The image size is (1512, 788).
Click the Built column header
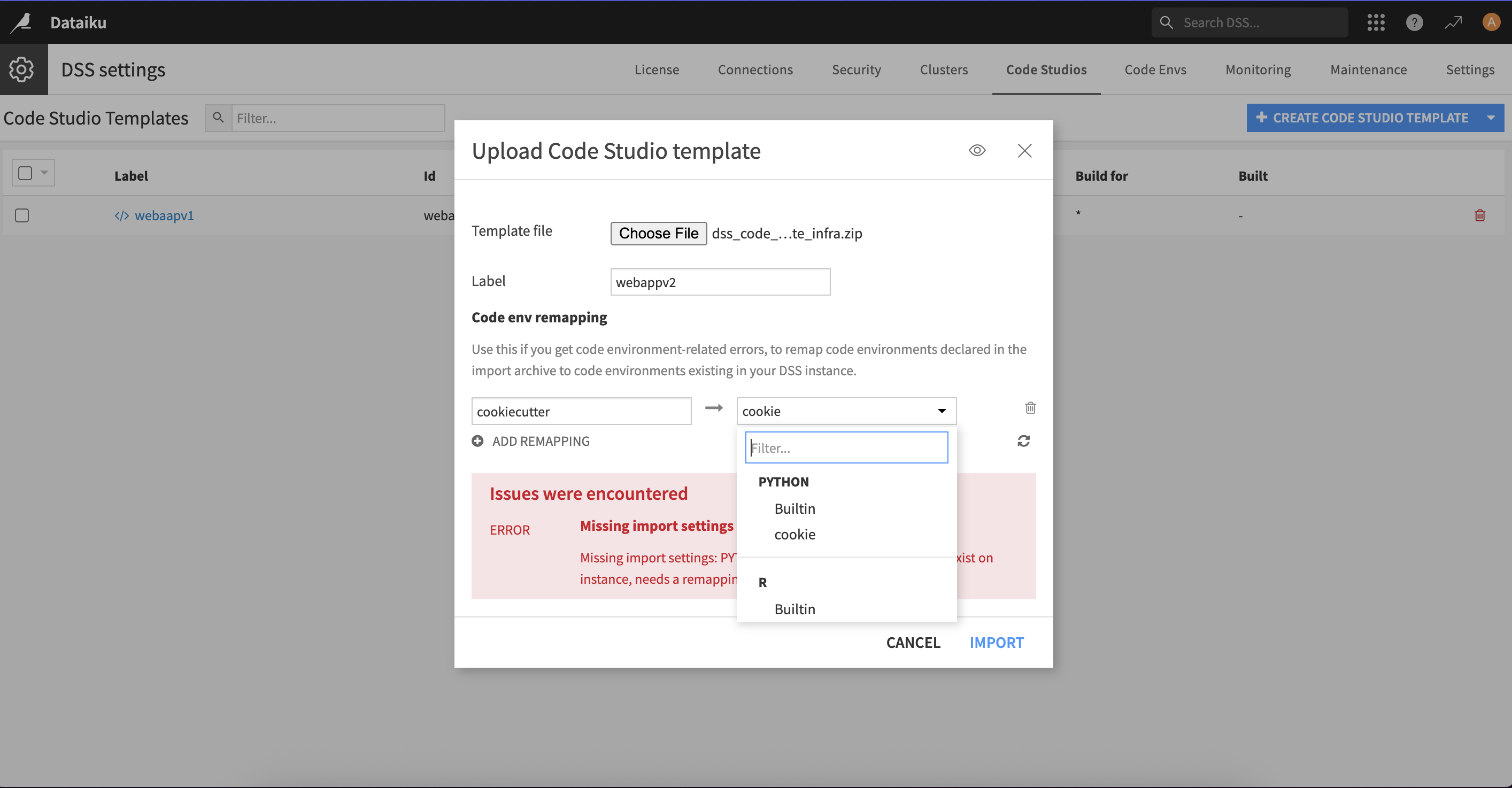pos(1253,175)
